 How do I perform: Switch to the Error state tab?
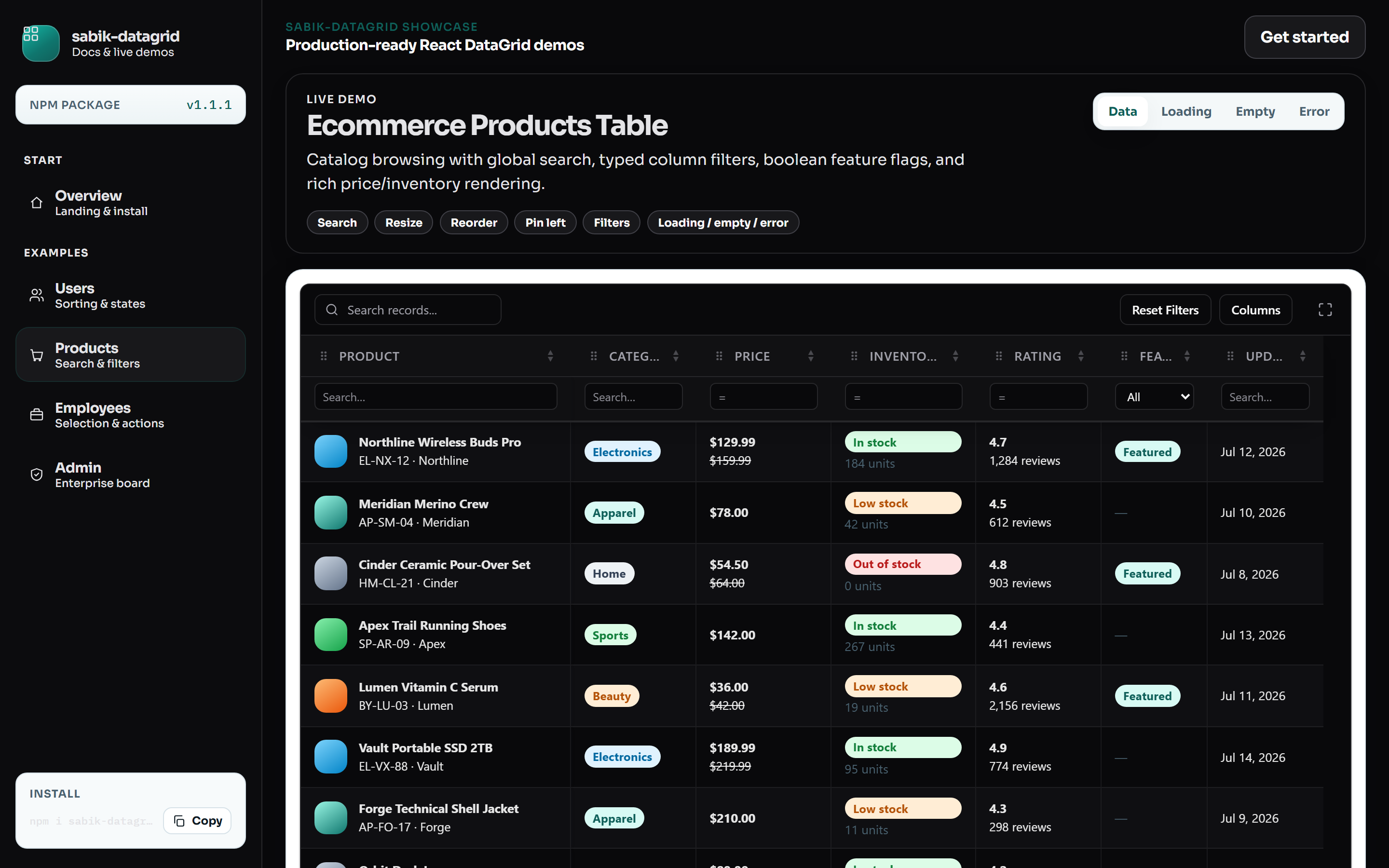click(x=1314, y=111)
